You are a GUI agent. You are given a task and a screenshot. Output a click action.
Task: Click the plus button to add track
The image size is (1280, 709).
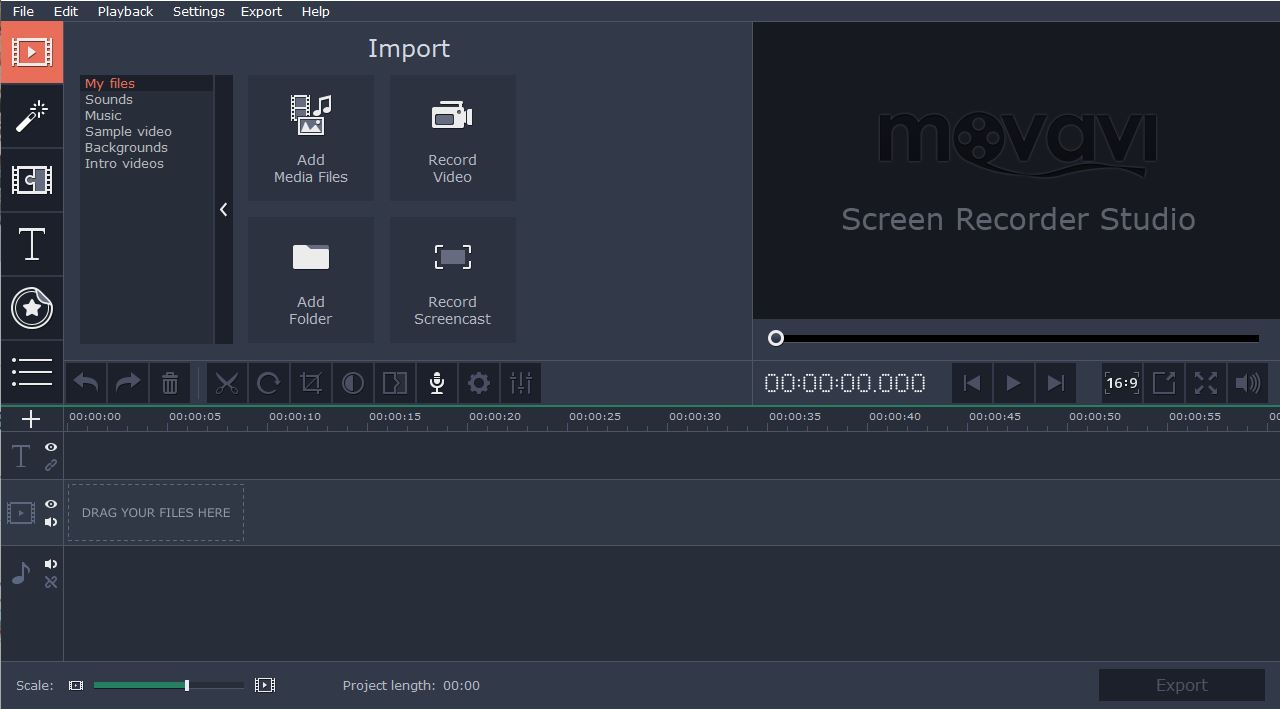(31, 419)
